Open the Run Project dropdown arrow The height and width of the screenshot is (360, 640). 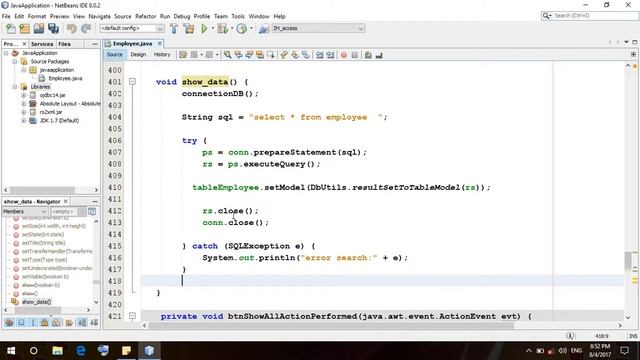click(x=212, y=29)
